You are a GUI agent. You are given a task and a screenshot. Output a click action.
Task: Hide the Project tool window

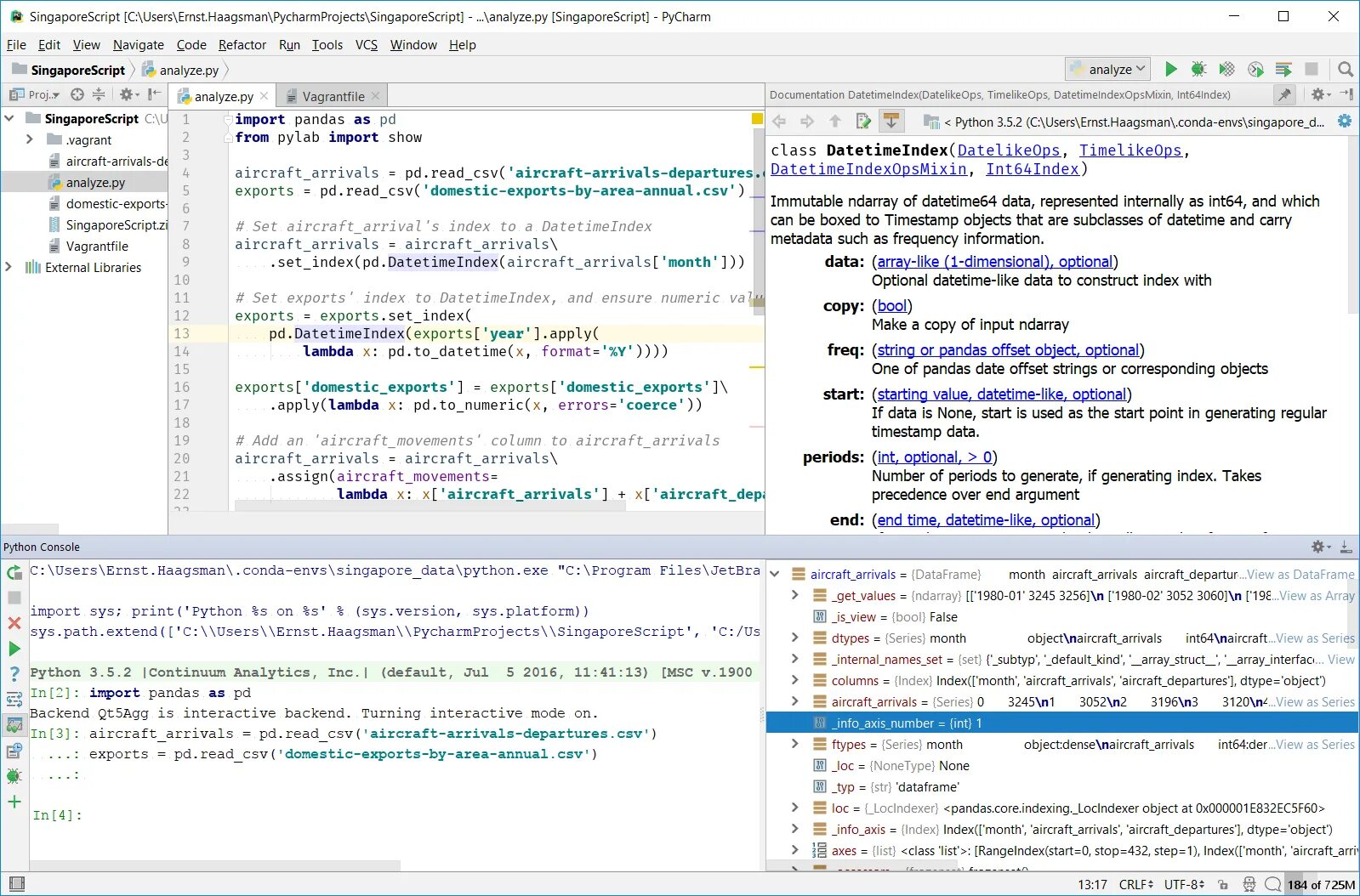[153, 94]
